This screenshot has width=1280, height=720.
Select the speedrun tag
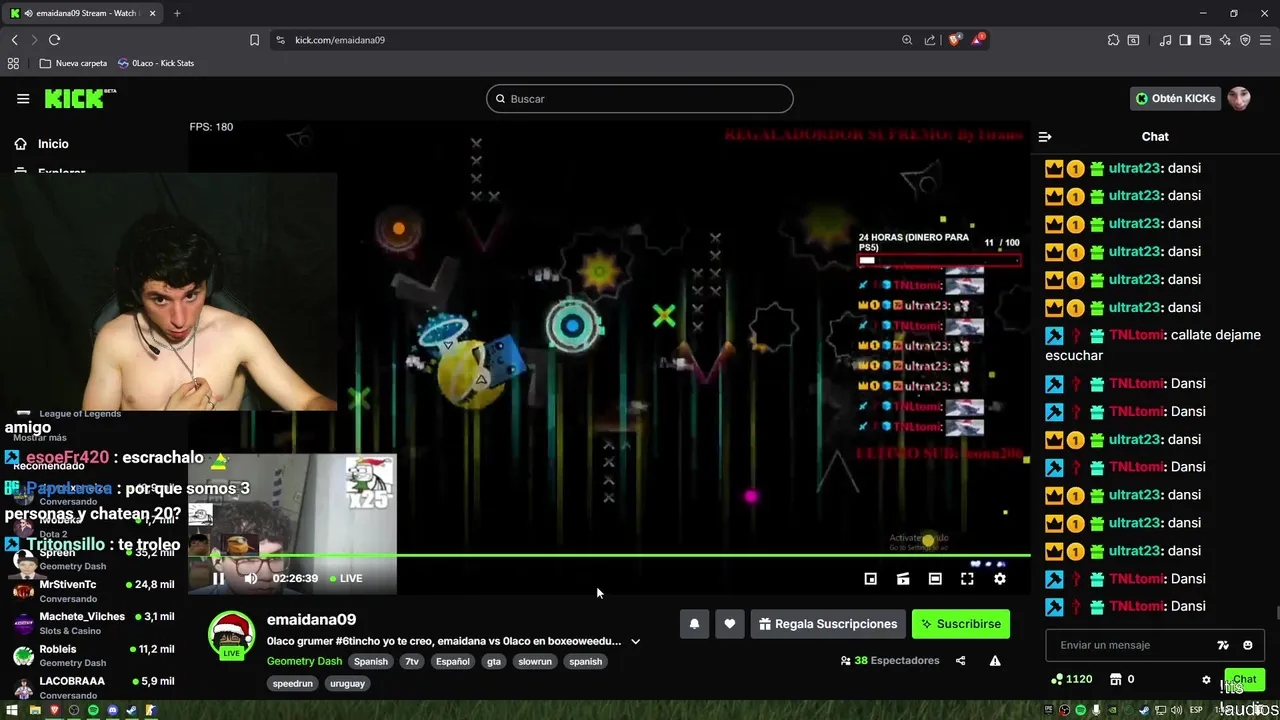click(x=293, y=683)
